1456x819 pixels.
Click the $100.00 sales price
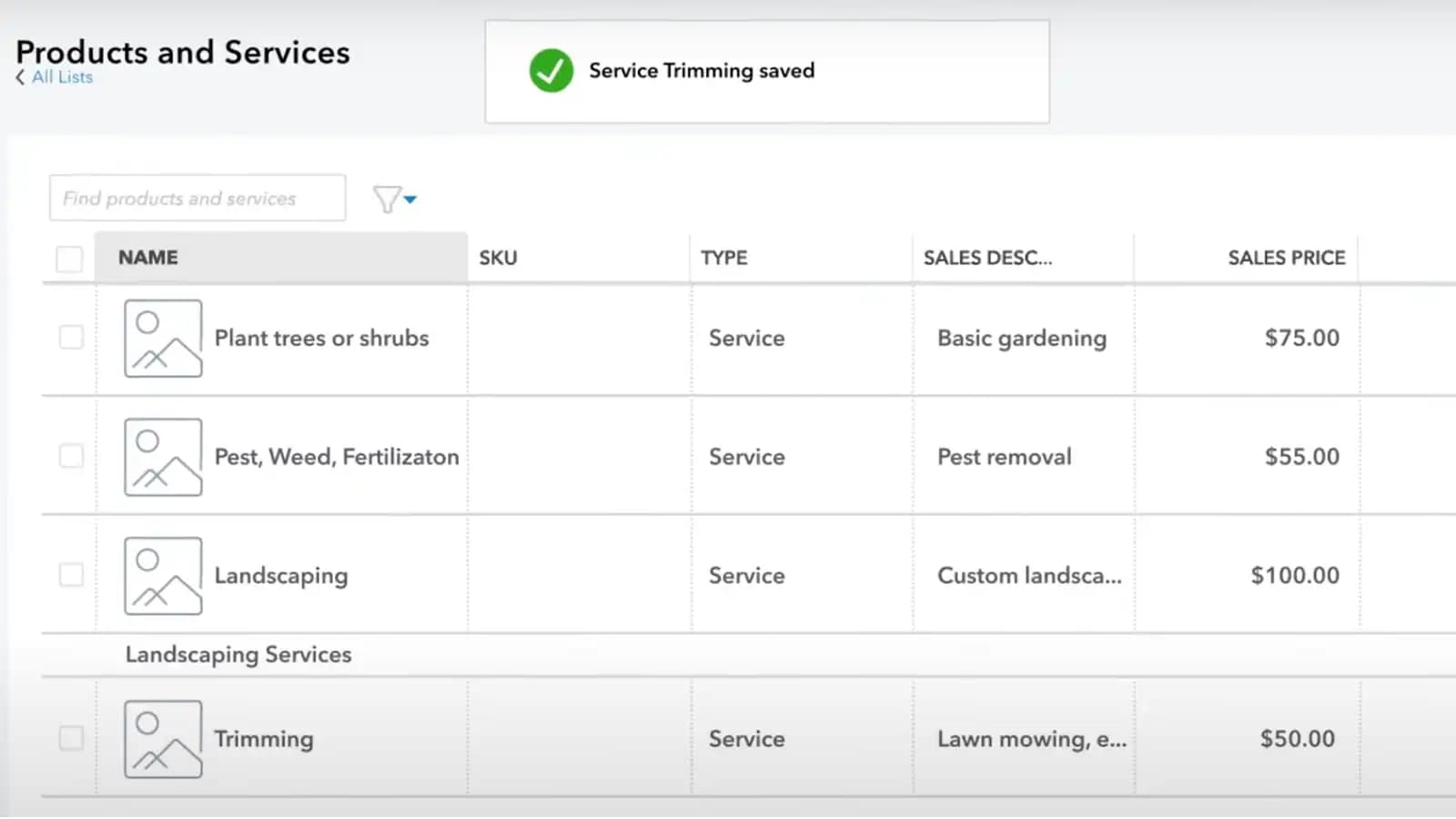(x=1295, y=575)
